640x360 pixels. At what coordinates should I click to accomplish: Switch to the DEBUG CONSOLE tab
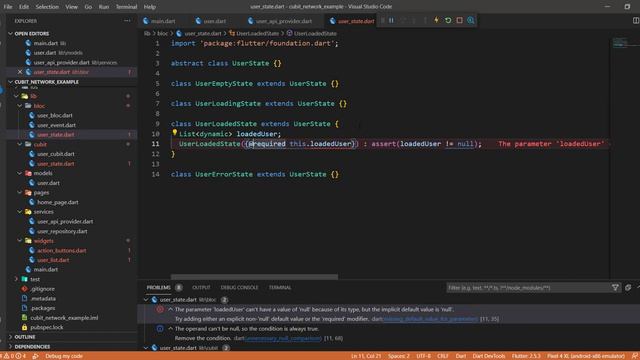[239, 287]
